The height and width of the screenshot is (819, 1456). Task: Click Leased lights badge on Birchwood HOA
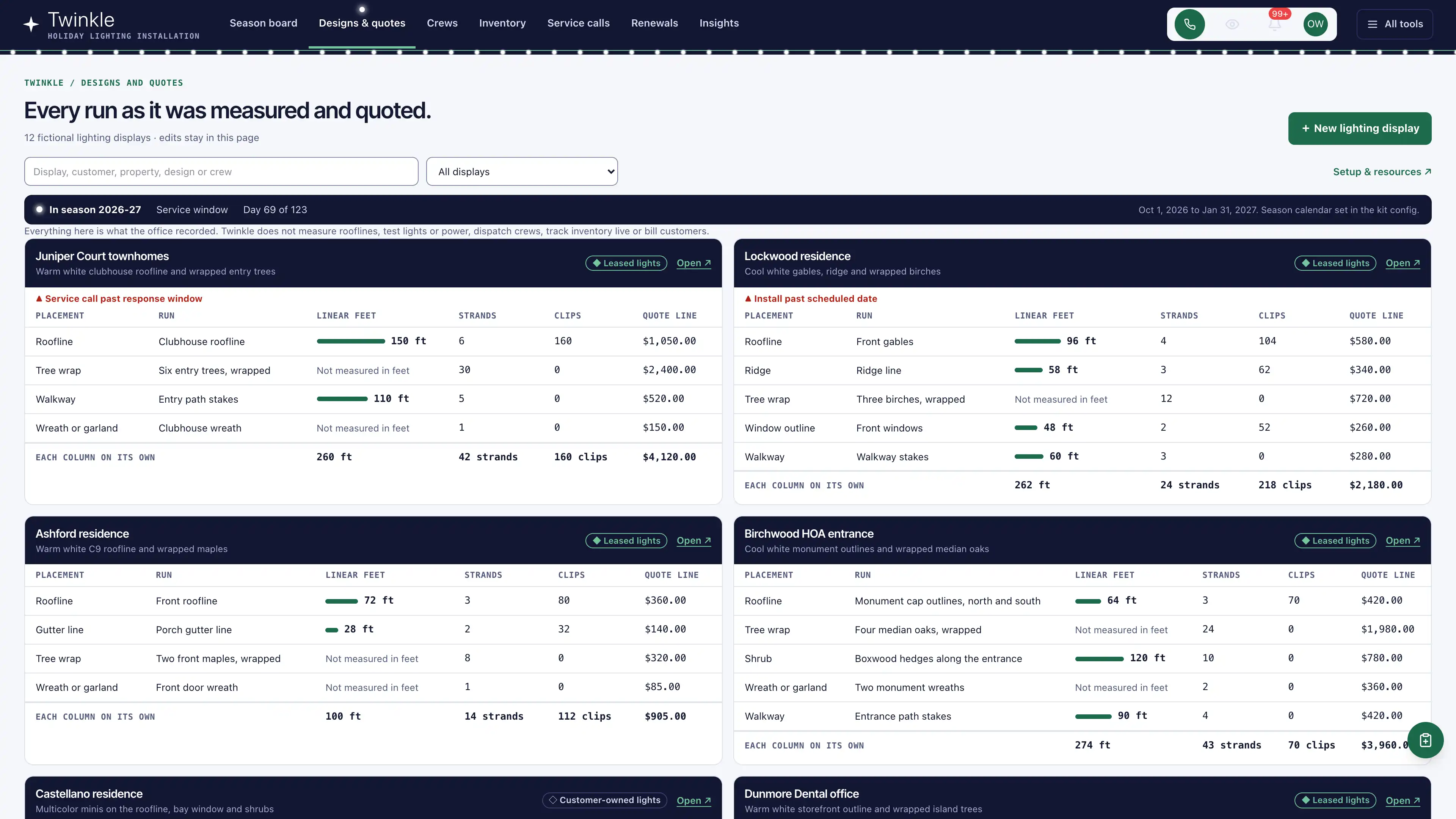[x=1335, y=541]
